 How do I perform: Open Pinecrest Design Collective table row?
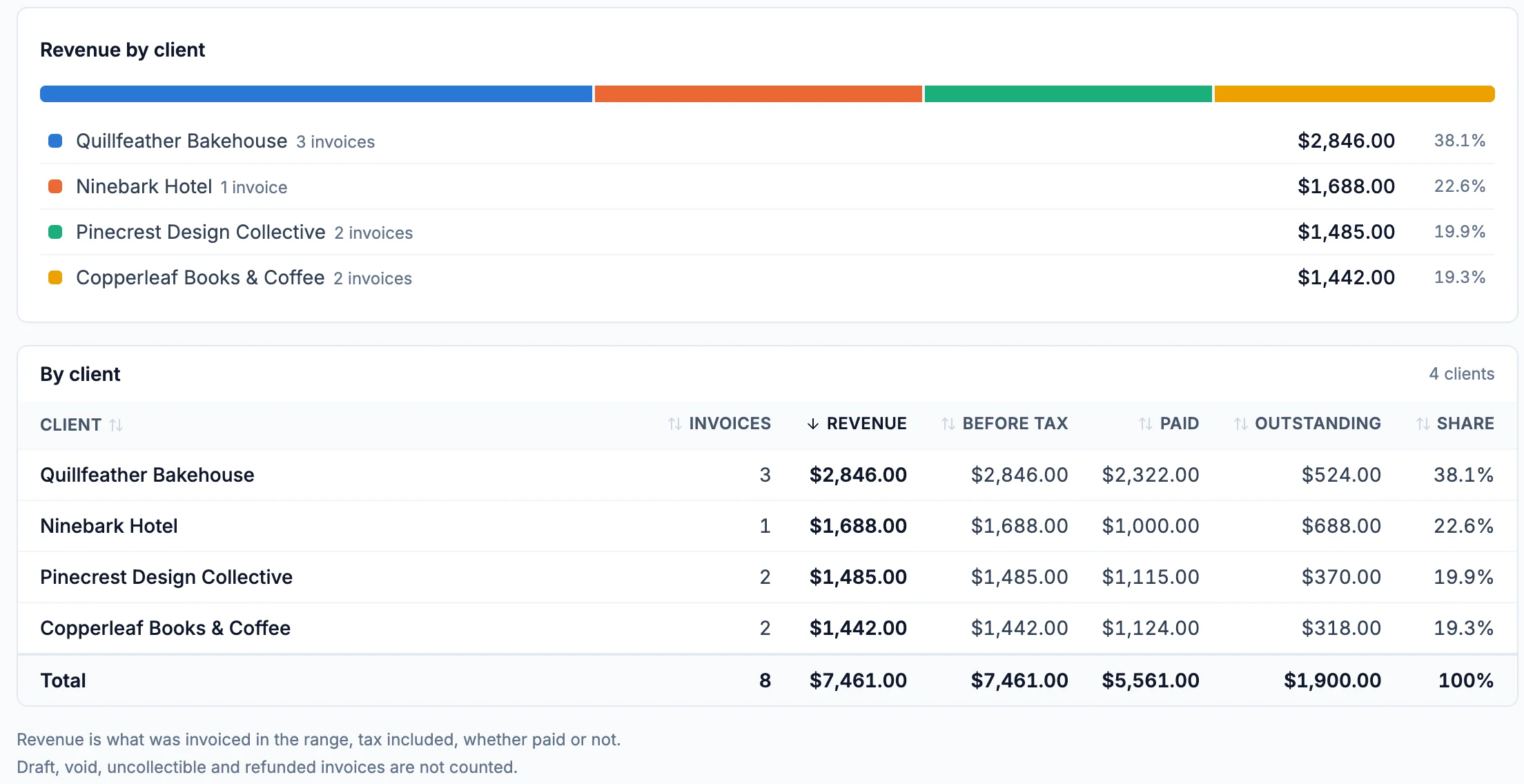point(768,577)
